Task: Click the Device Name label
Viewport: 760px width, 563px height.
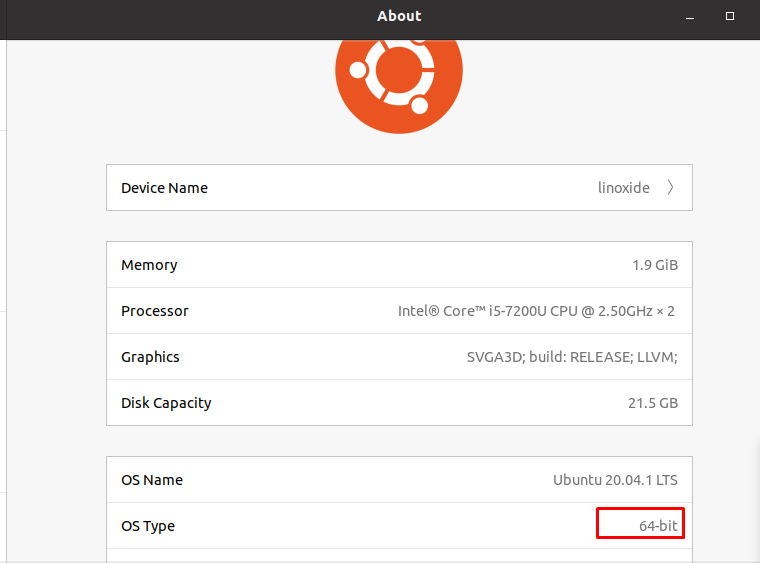Action: [x=164, y=188]
